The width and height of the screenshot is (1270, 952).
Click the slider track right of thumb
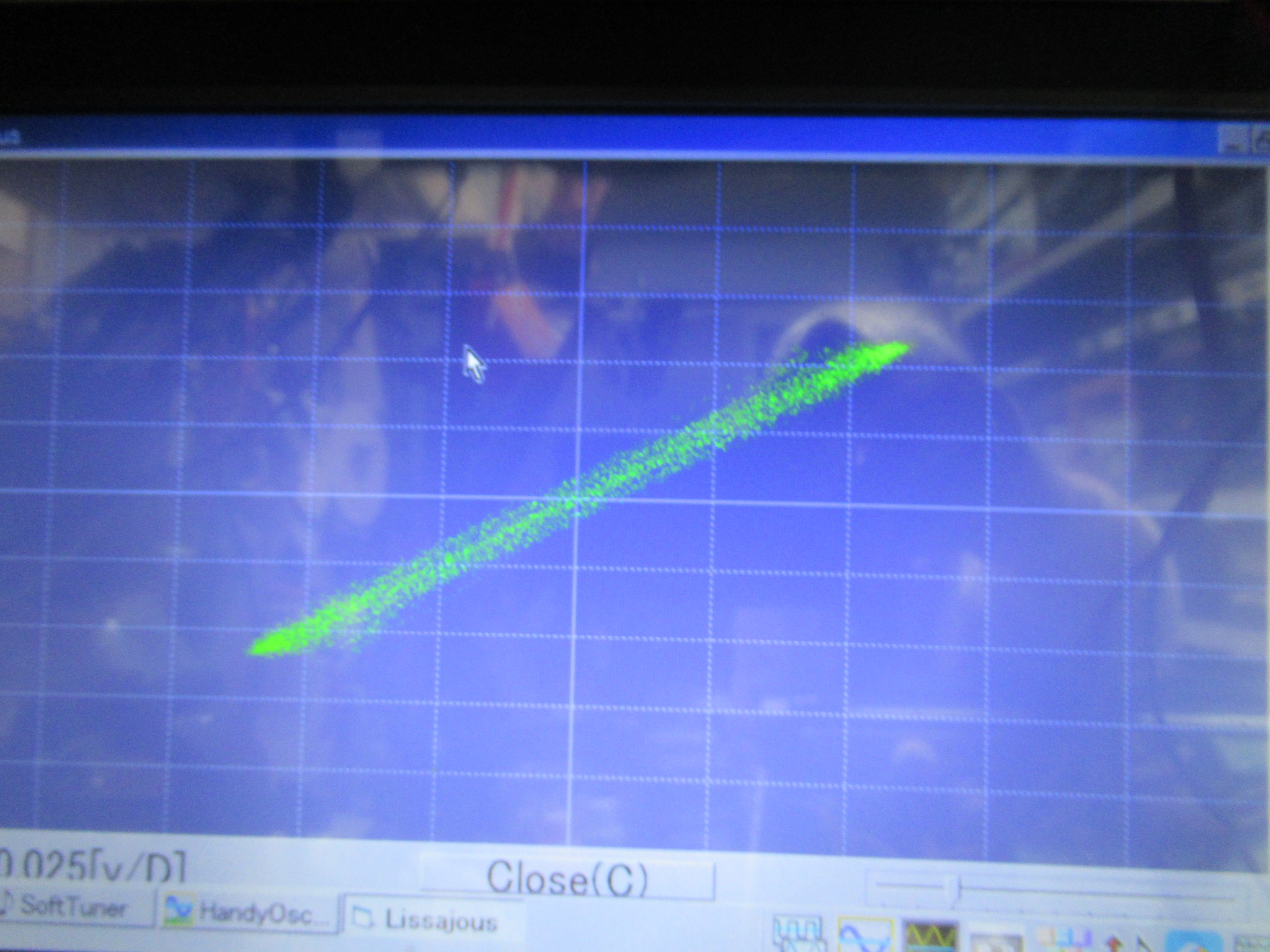(x=1091, y=892)
